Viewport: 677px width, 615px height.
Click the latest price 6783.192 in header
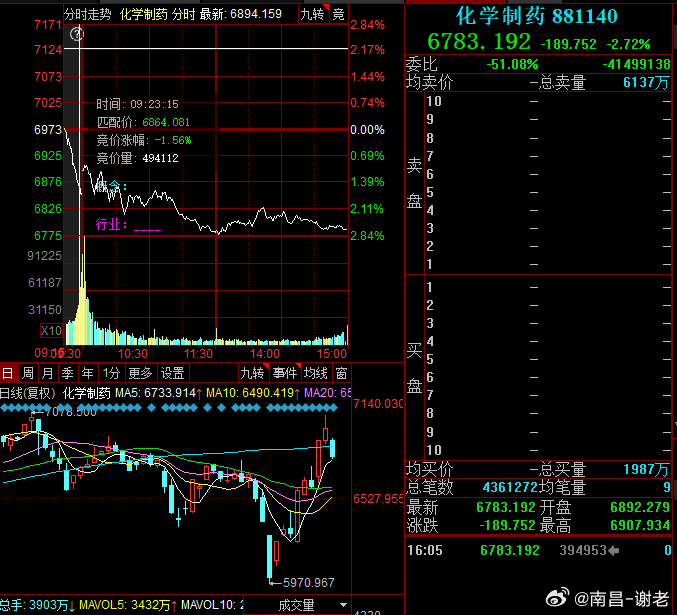(x=479, y=42)
